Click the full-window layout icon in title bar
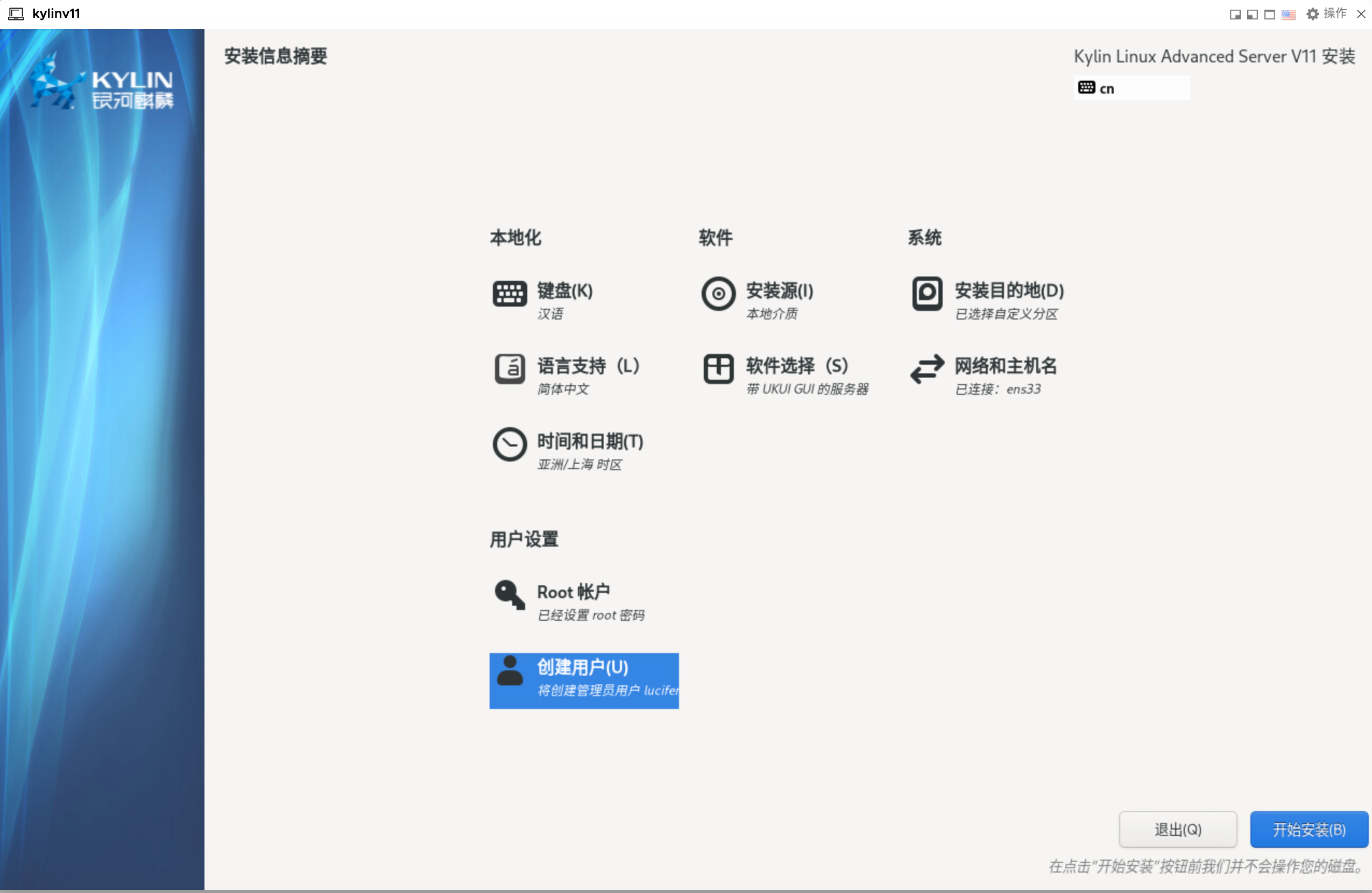Viewport: 1372px width, 893px height. pyautogui.click(x=1269, y=15)
